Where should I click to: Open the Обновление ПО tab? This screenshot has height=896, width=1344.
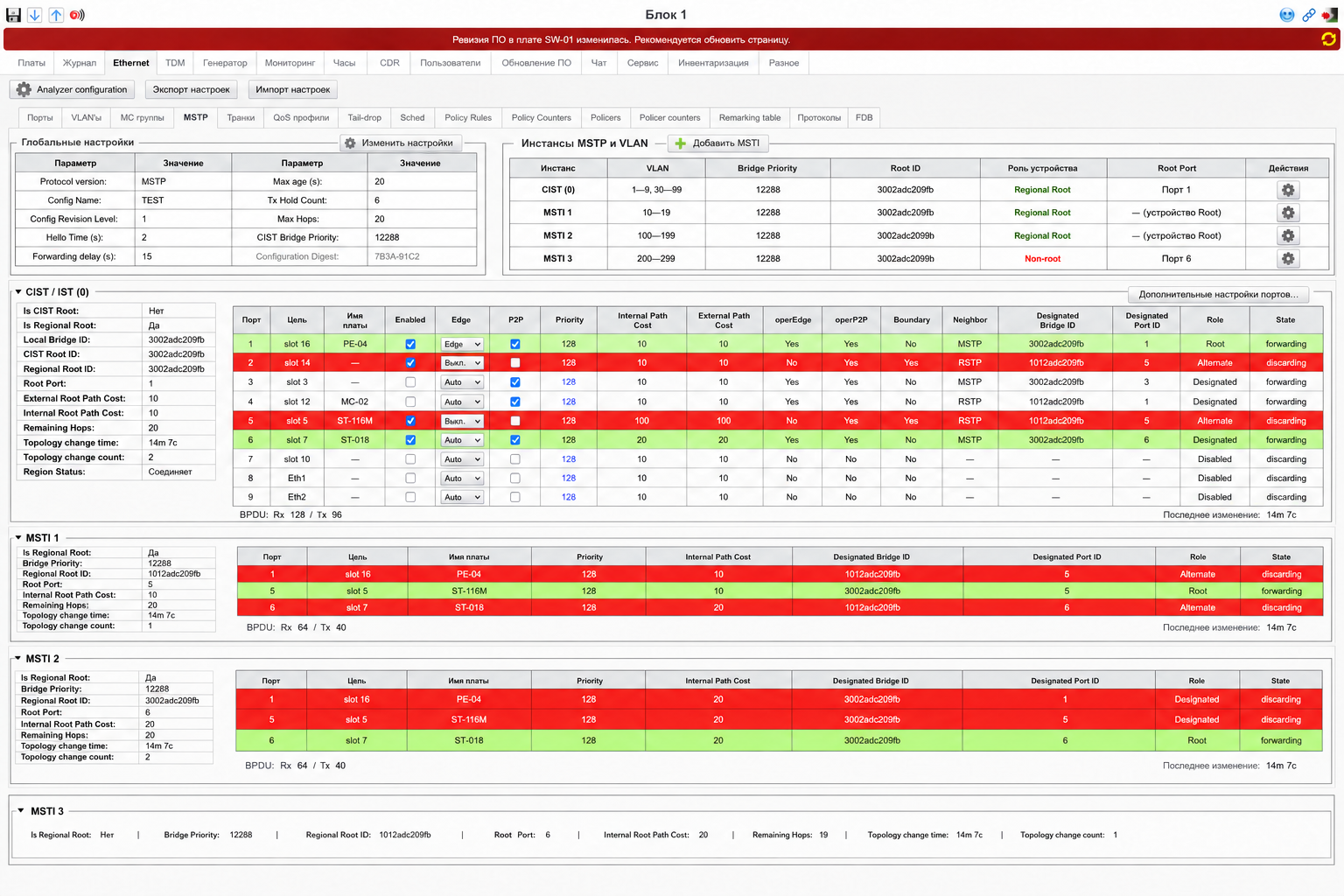click(x=536, y=63)
